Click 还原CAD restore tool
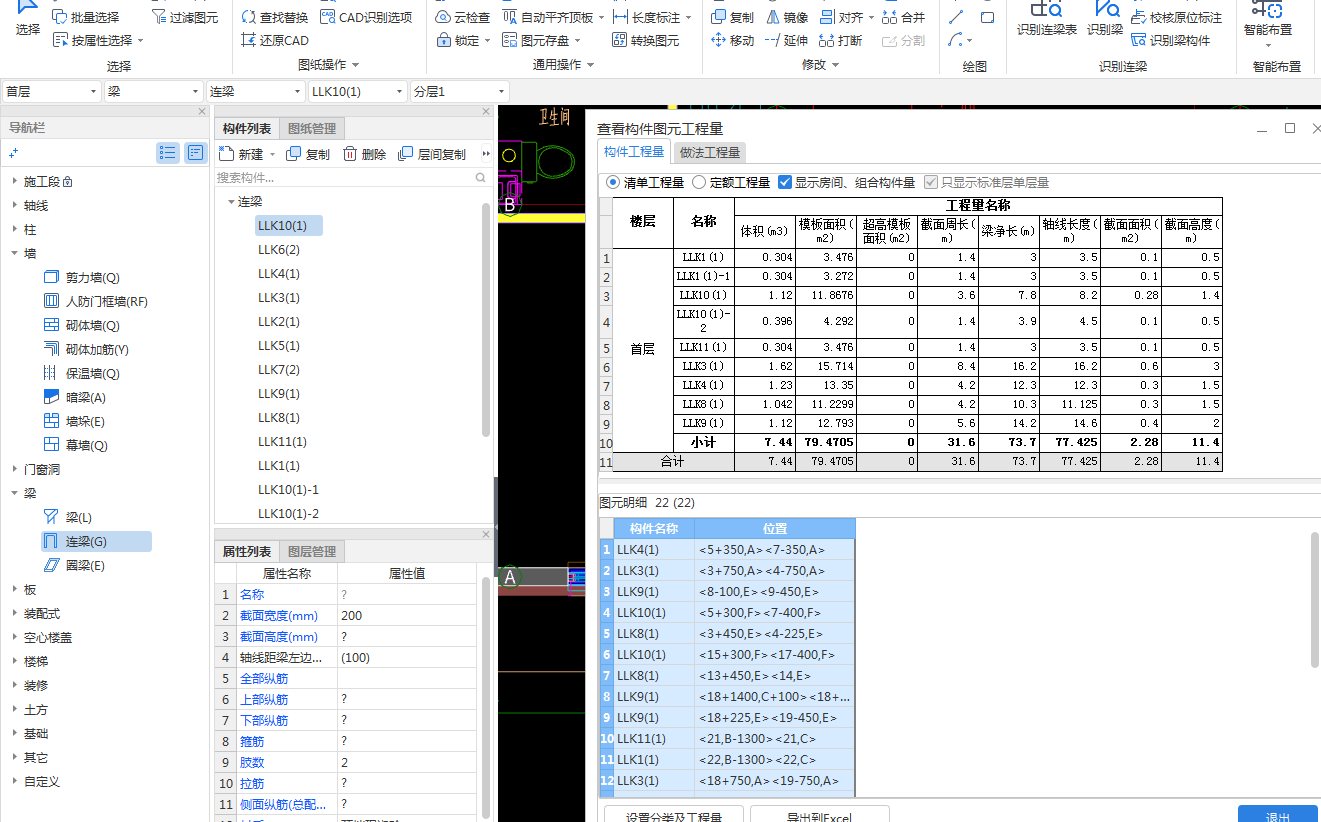This screenshot has width=1321, height=822. pos(275,40)
